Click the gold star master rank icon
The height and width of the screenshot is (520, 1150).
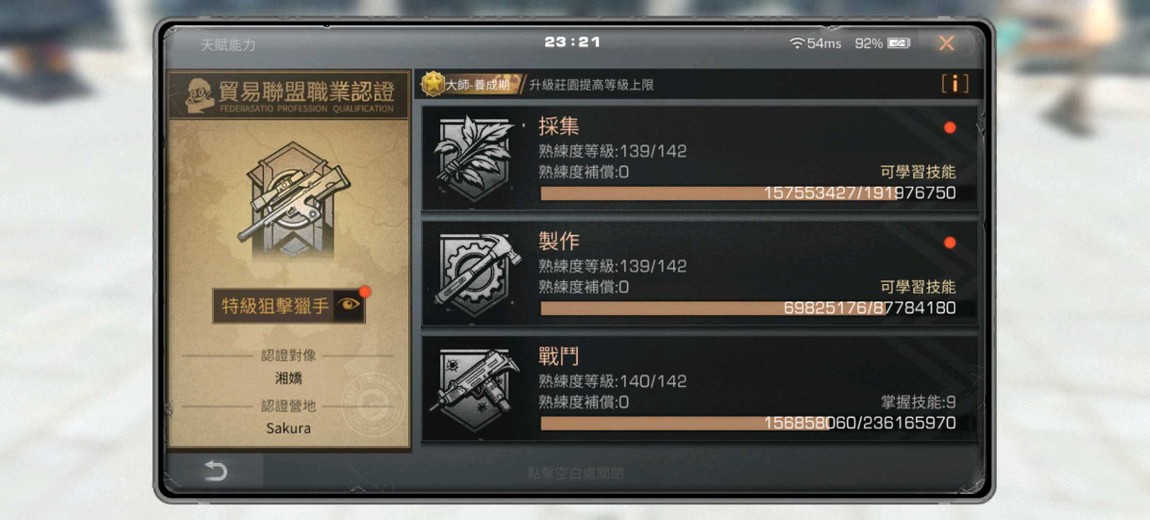433,84
